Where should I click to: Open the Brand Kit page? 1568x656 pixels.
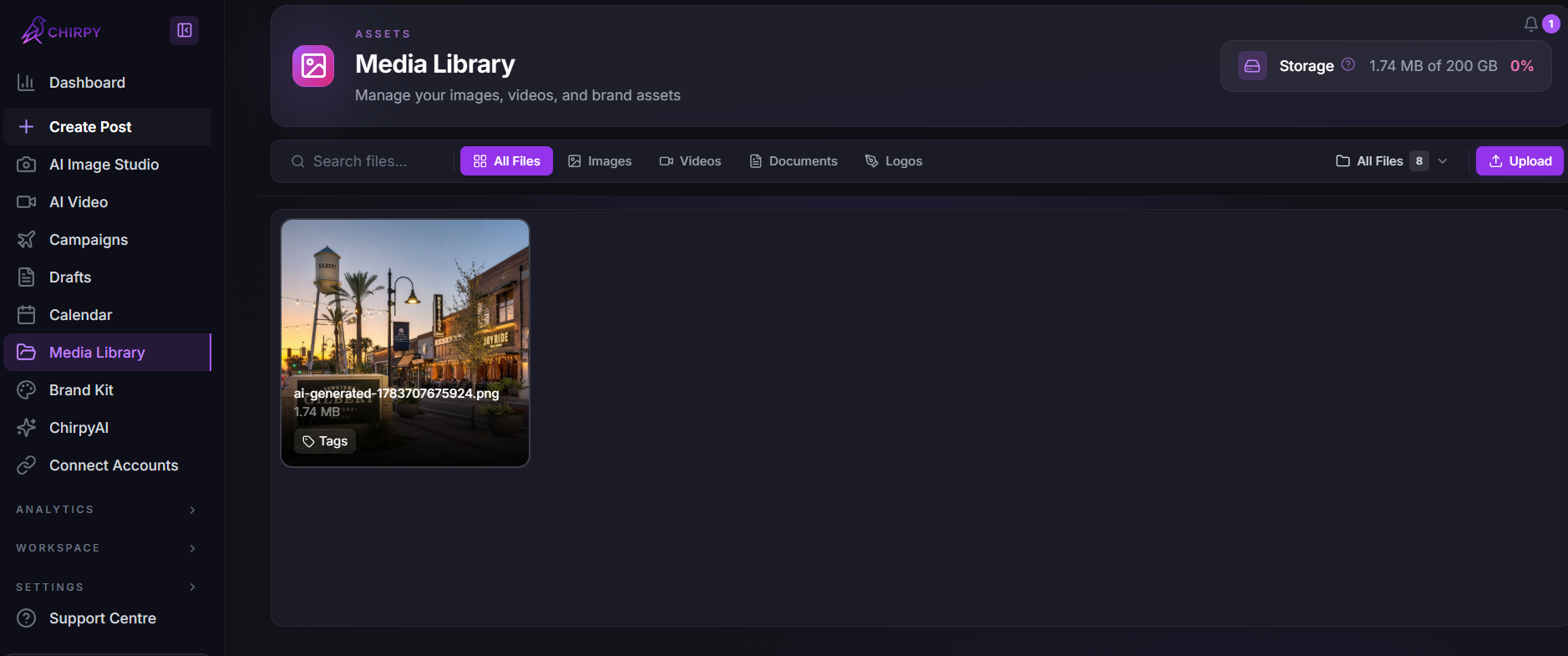click(x=107, y=390)
